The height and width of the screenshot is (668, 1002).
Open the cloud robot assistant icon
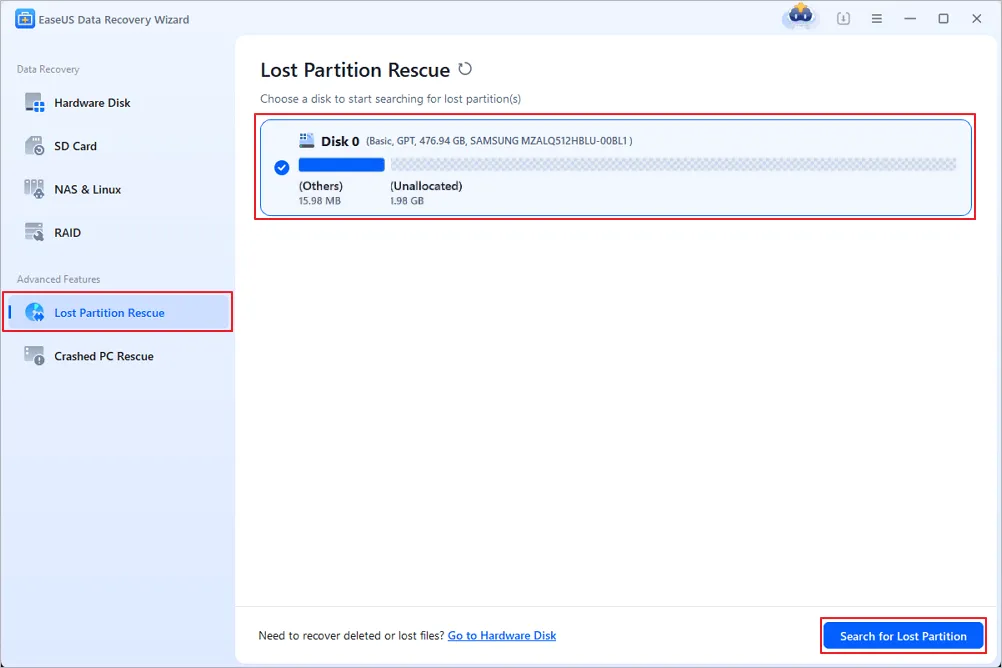(x=798, y=17)
